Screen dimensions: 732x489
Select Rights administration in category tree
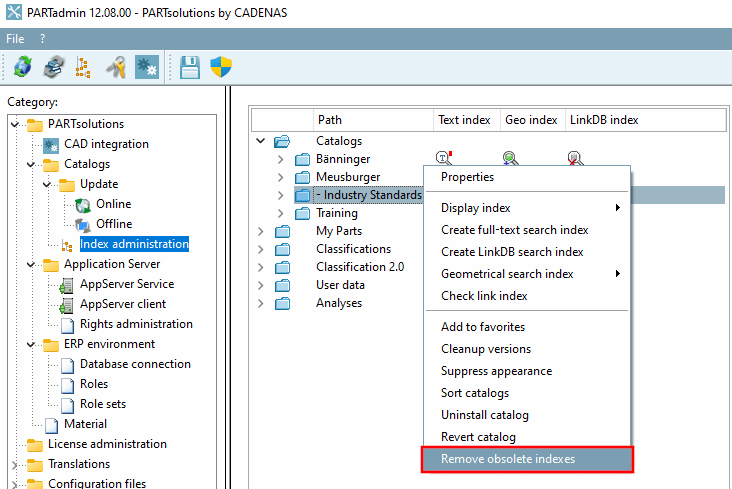[x=136, y=324]
